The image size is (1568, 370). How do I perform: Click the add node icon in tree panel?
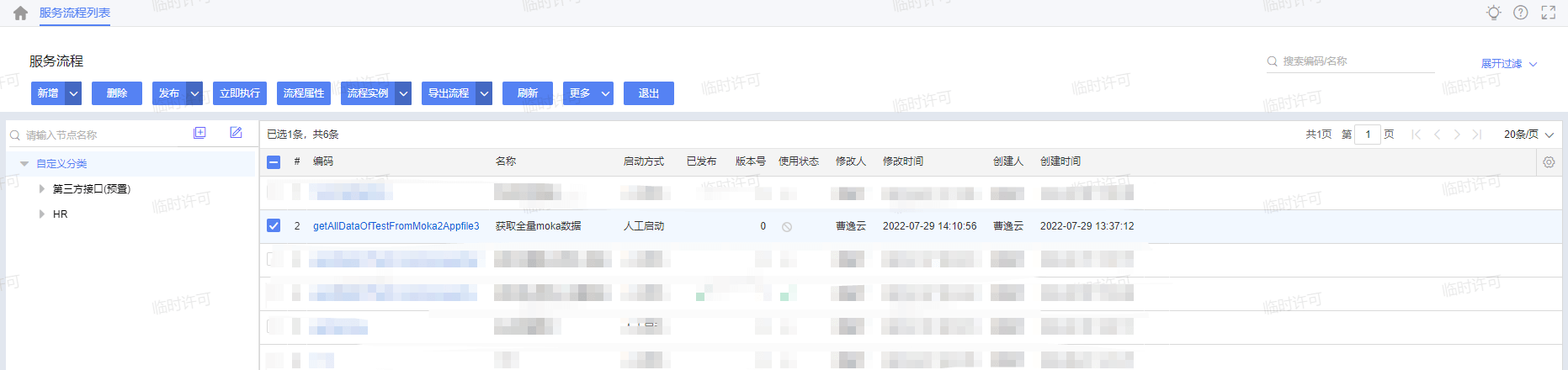(x=199, y=133)
